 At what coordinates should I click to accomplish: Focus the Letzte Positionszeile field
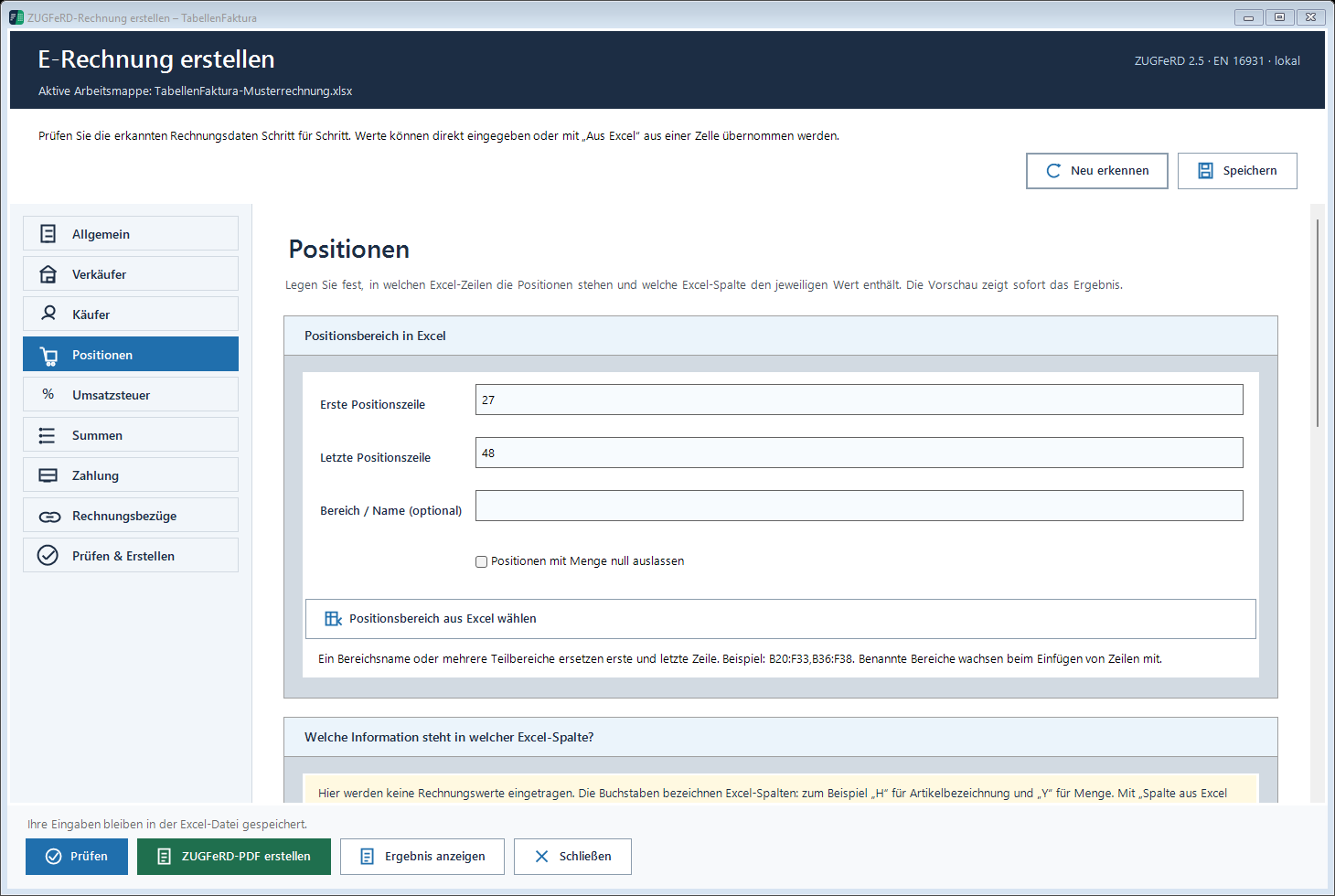pos(860,453)
